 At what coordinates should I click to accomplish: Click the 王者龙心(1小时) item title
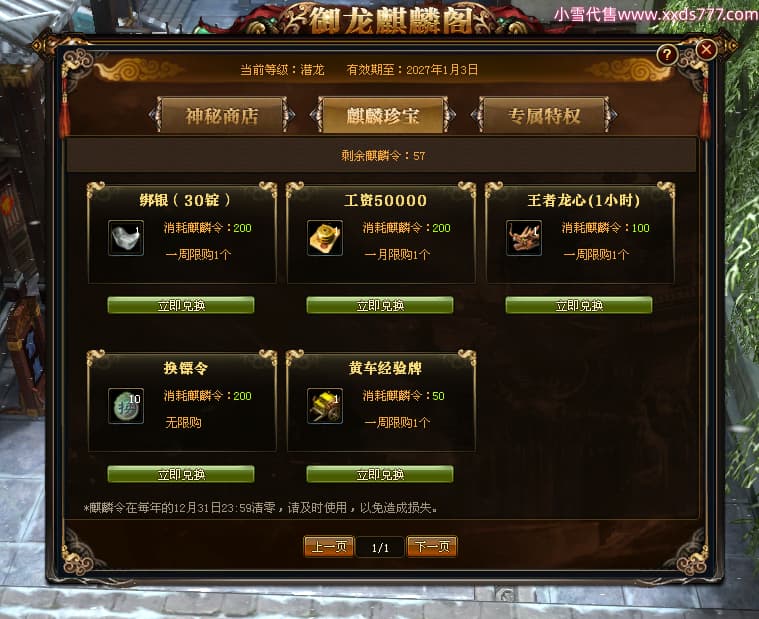pyautogui.click(x=584, y=200)
